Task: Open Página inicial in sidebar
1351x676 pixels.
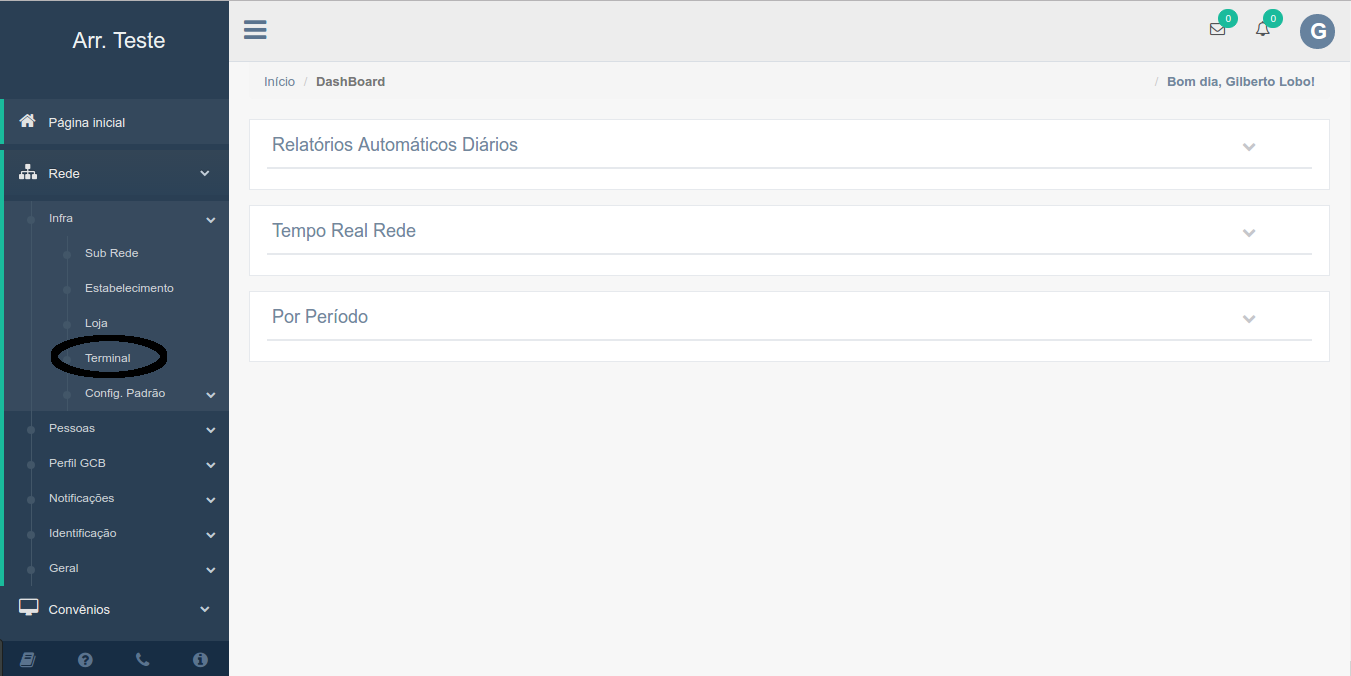Action: (x=87, y=123)
